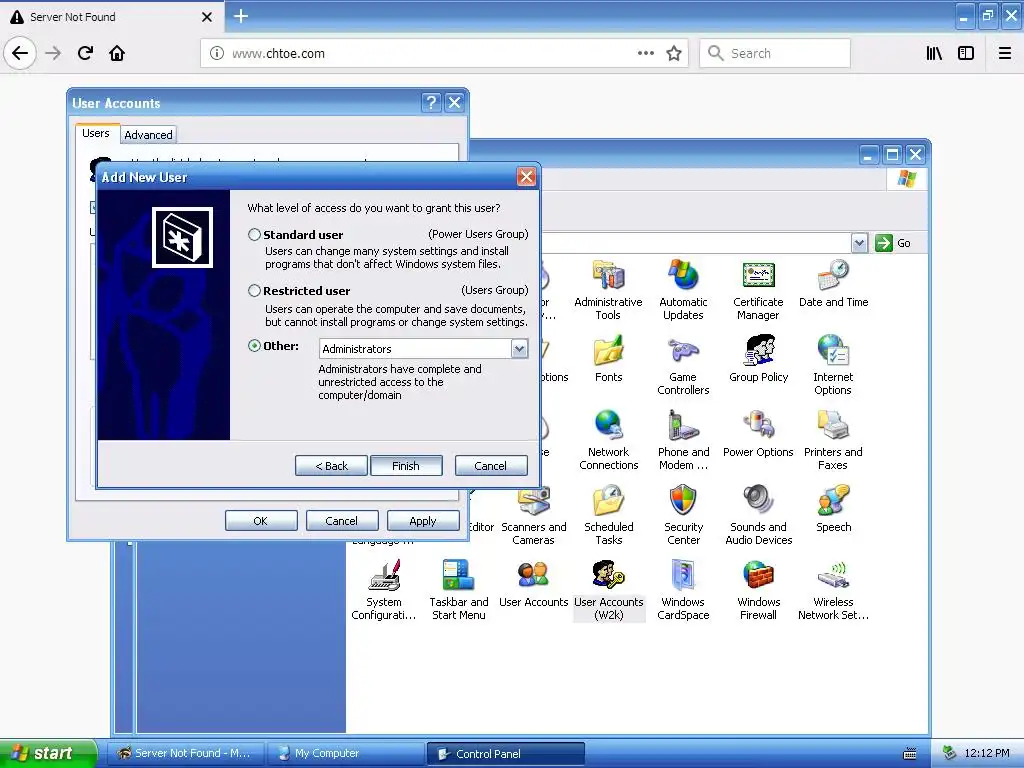Open Sounds and Audio Devices icon

pos(758,515)
